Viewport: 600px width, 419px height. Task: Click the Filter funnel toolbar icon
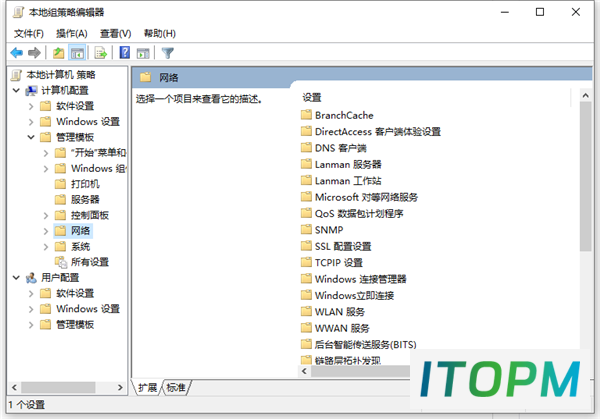coord(168,53)
